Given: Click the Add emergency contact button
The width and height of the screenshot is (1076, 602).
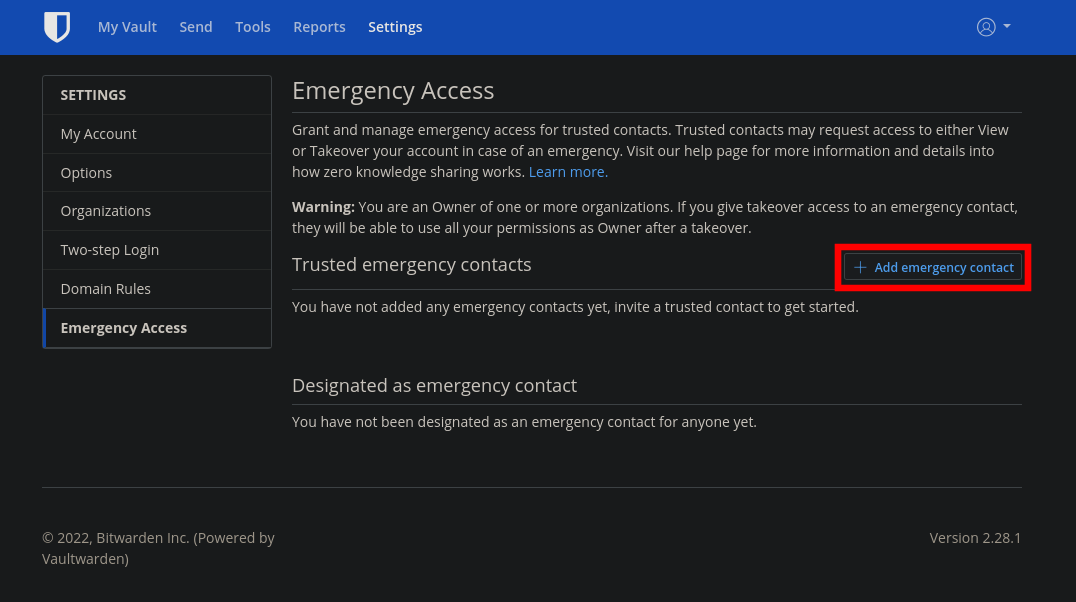Looking at the screenshot, I should pyautogui.click(x=933, y=267).
